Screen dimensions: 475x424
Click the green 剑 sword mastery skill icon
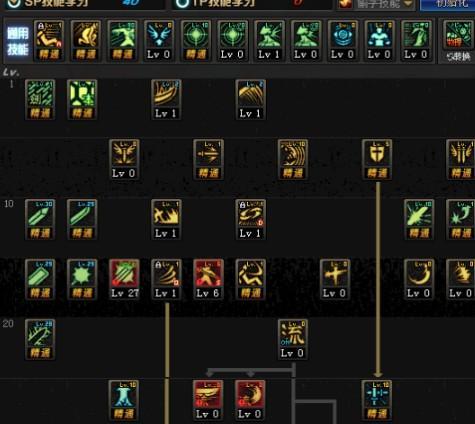[x=40, y=99]
